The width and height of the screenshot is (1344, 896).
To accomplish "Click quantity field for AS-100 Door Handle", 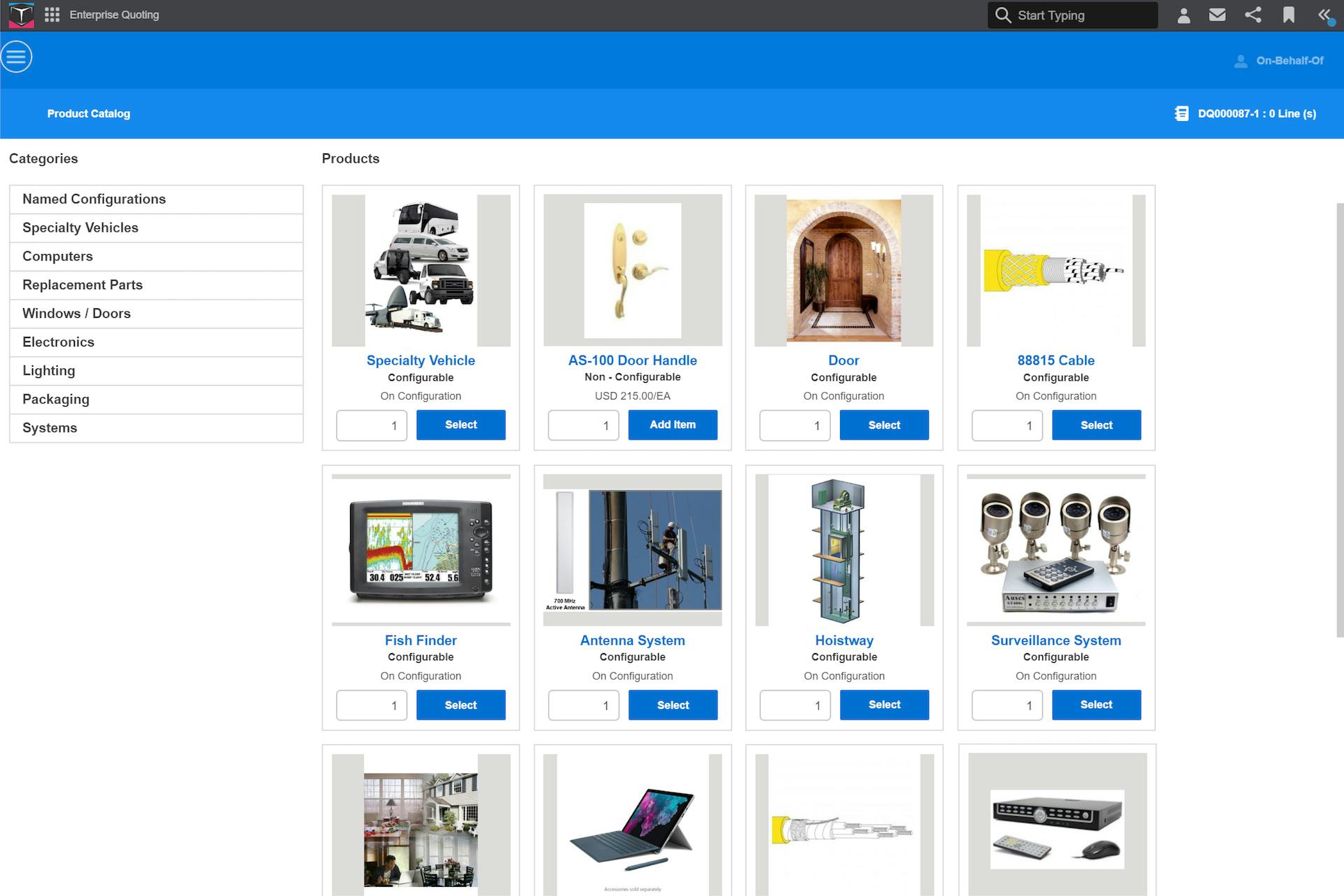I will 583,426.
